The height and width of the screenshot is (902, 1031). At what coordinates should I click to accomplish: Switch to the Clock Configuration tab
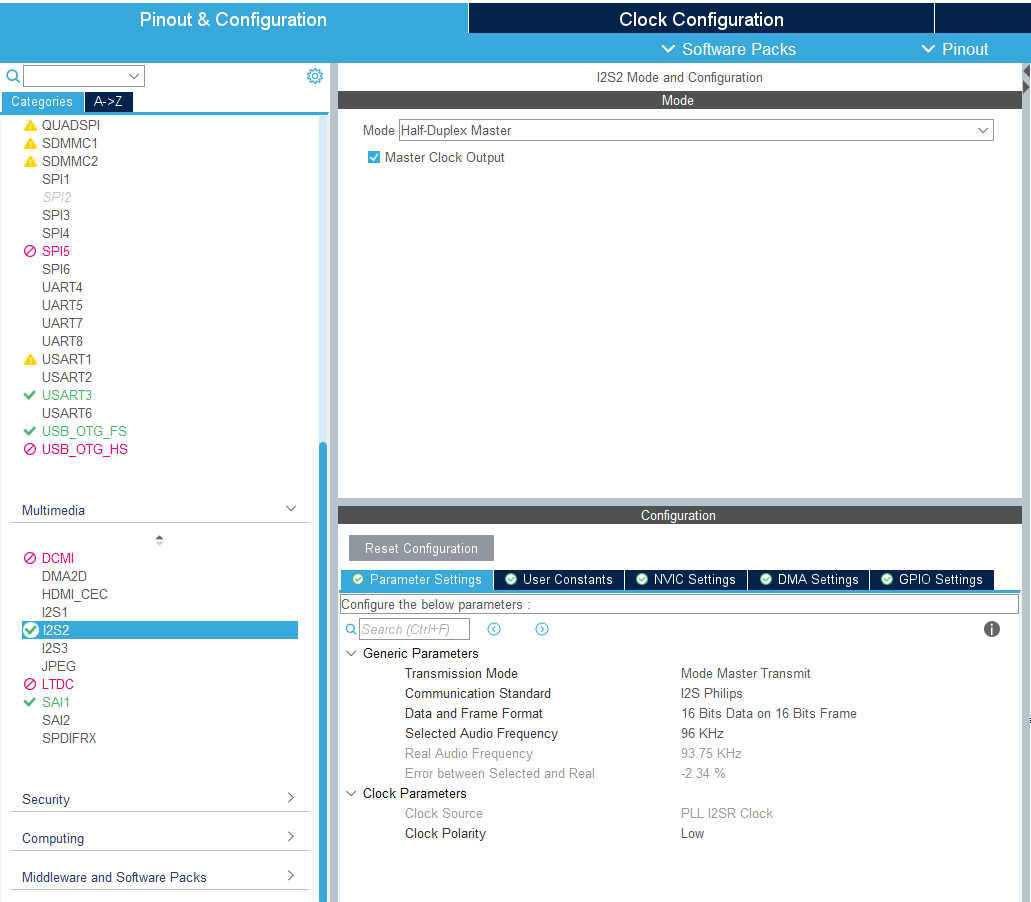[701, 19]
